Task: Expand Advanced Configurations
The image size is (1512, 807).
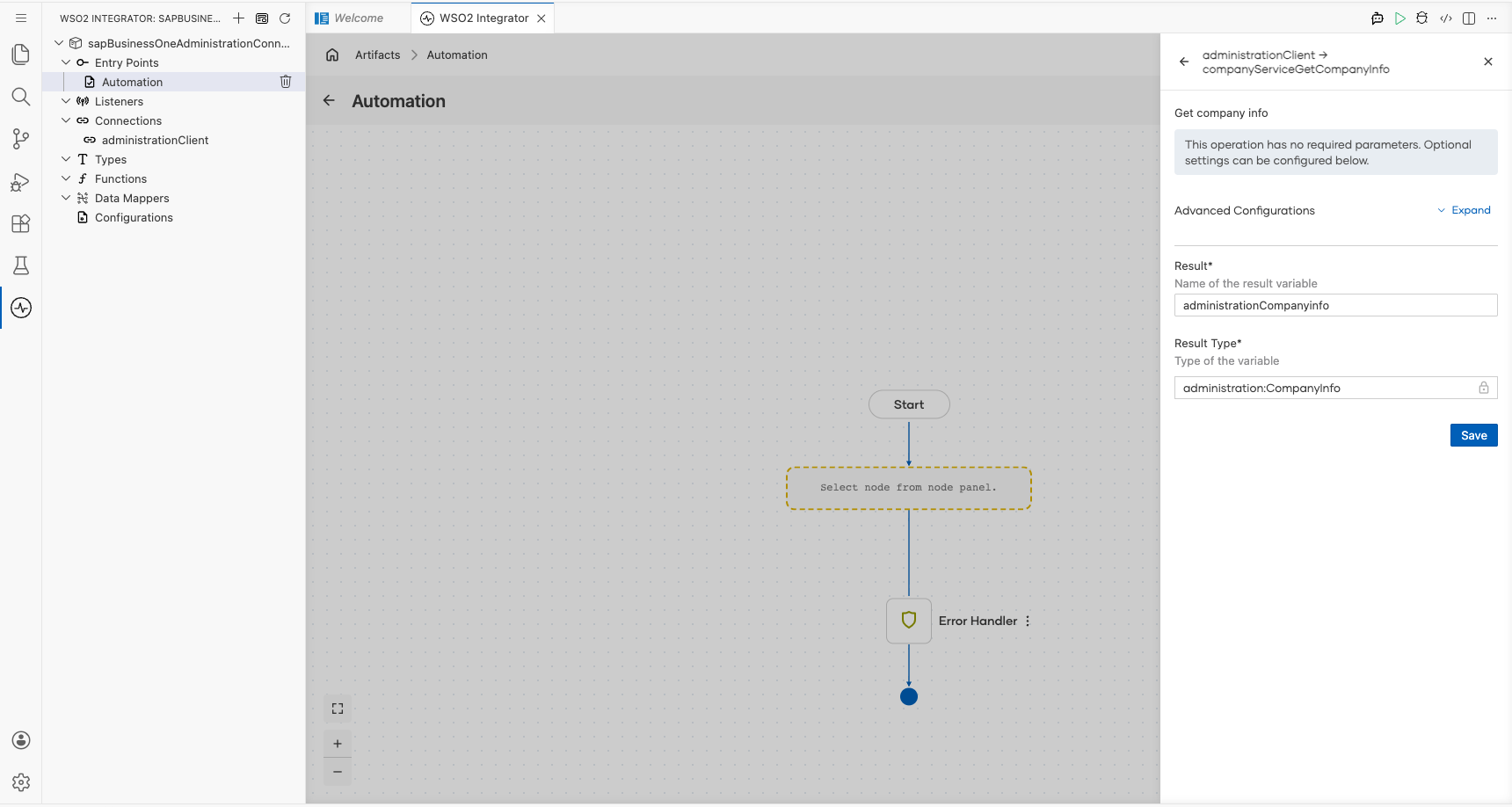Action: tap(1465, 210)
